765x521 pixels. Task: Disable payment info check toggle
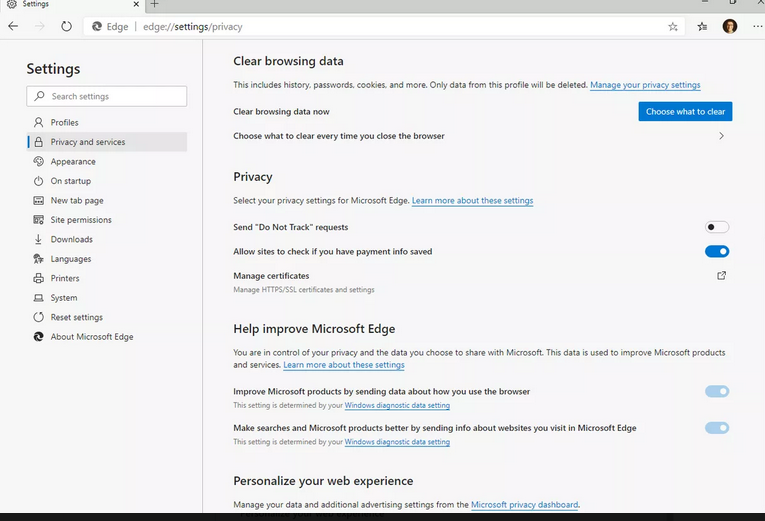(717, 251)
